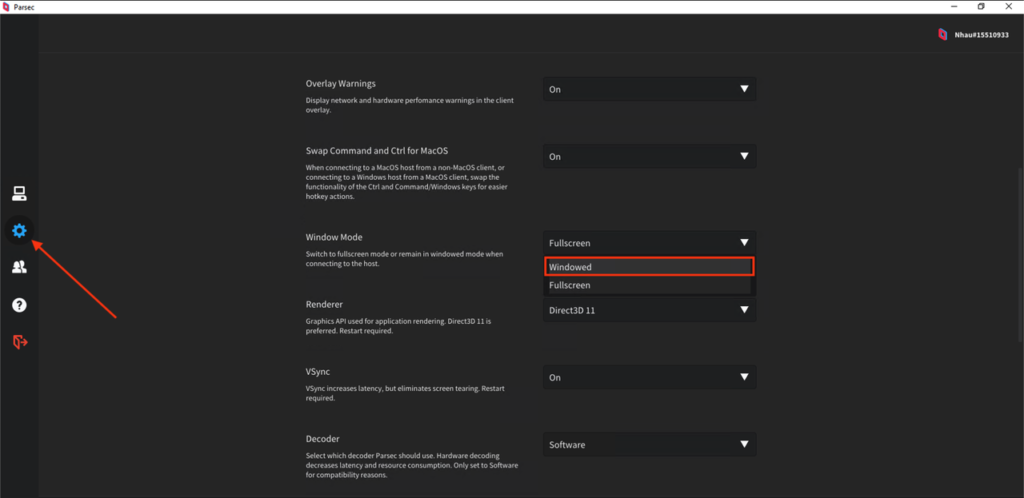Click the VSync dropdown arrow
This screenshot has height=498, width=1024.
click(743, 377)
